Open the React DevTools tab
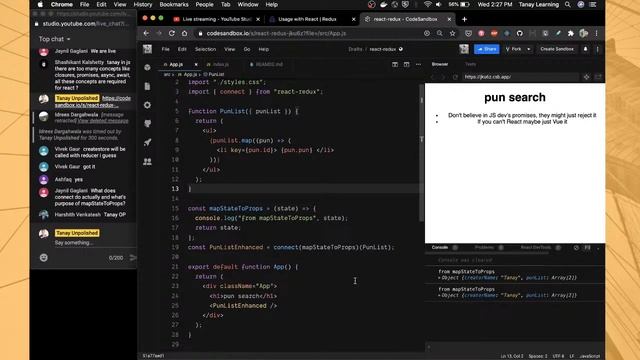Screen dimensions: 640x360 pos(536,247)
